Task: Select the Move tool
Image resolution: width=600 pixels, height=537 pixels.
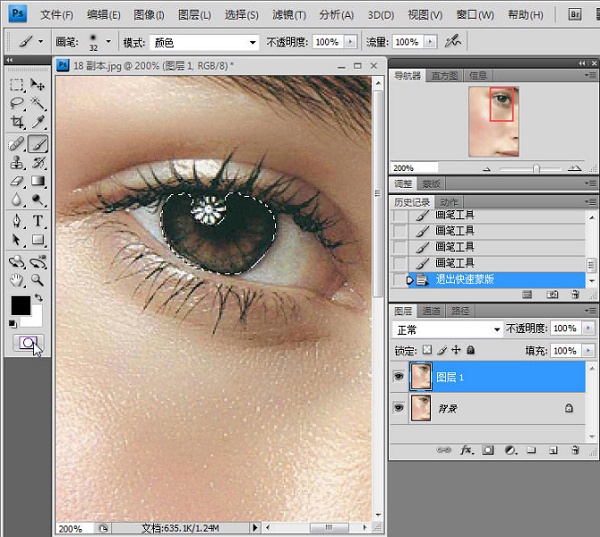Action: tap(38, 85)
